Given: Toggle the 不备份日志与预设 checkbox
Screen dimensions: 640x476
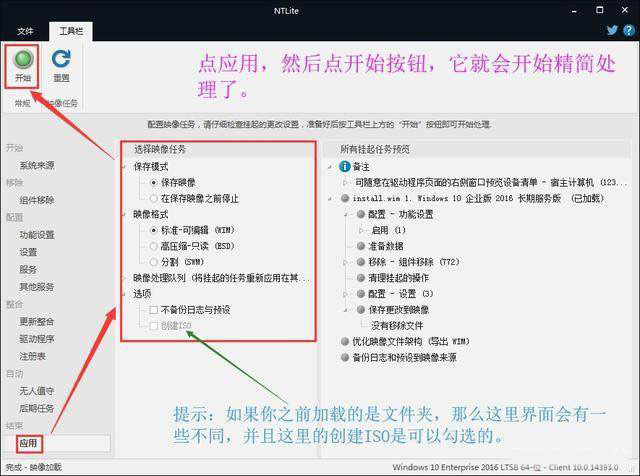Looking at the screenshot, I should [x=153, y=310].
